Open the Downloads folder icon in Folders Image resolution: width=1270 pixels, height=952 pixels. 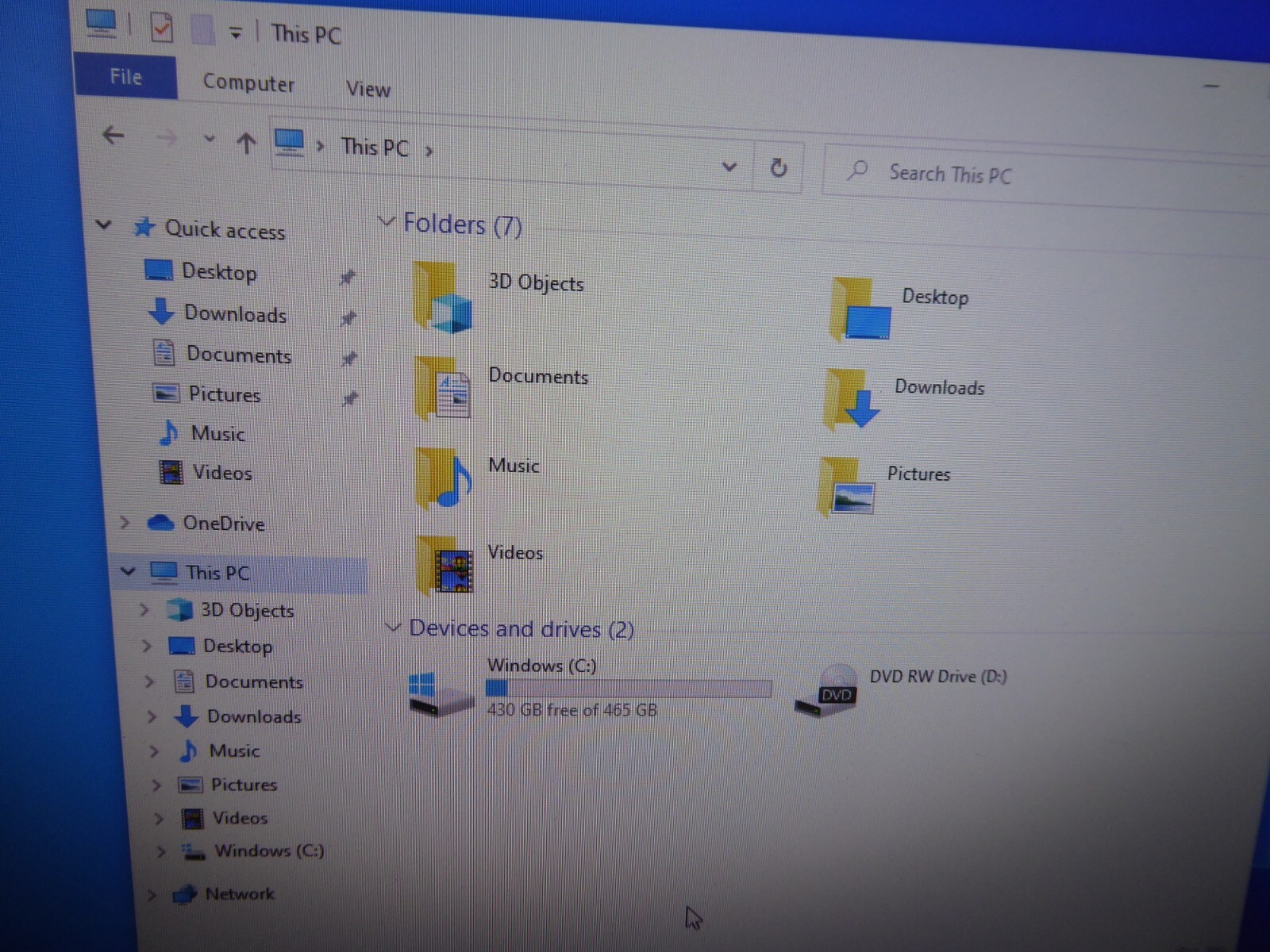pyautogui.click(x=852, y=399)
